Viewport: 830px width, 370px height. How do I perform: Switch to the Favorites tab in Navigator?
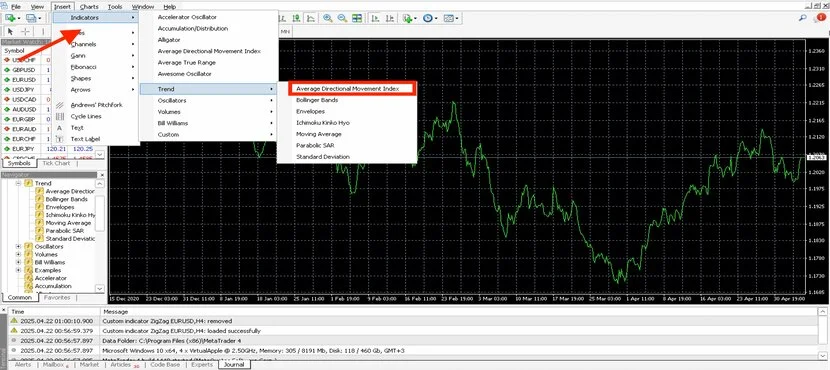click(x=57, y=297)
